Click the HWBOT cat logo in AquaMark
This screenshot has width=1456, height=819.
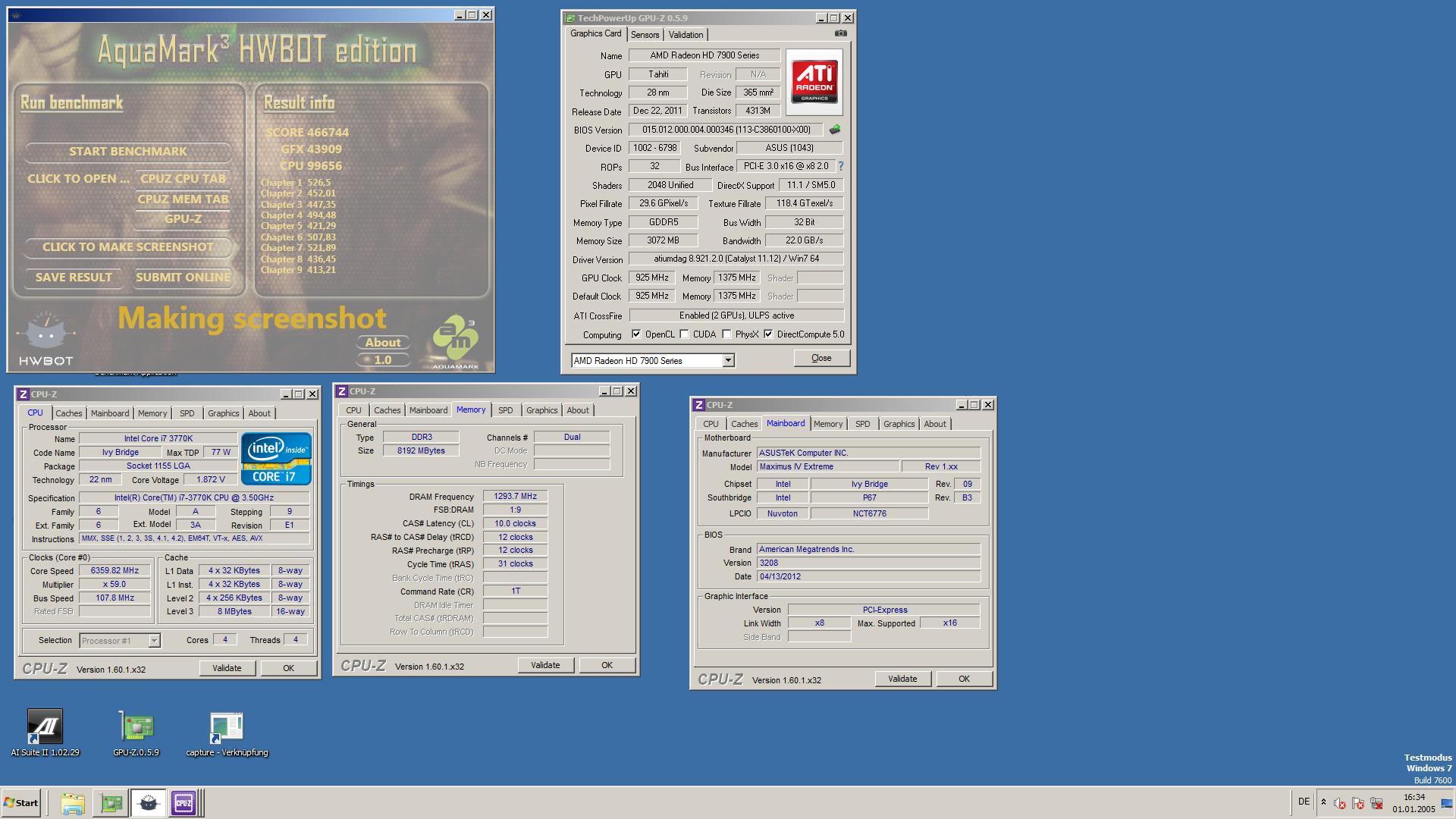pyautogui.click(x=45, y=339)
